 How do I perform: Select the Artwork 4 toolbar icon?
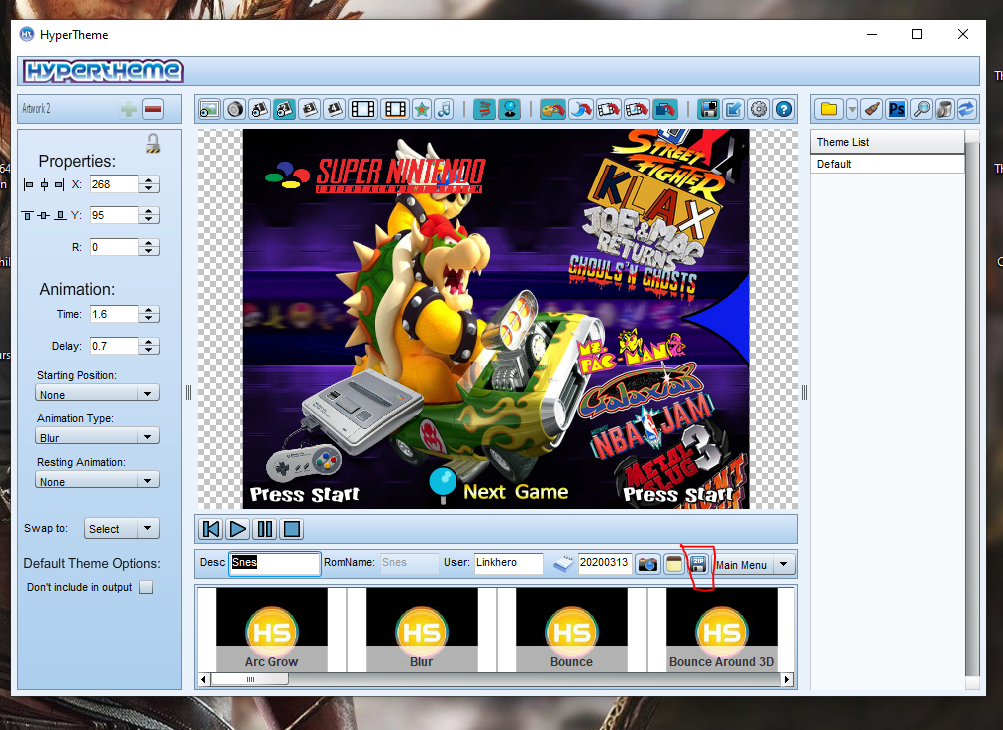[335, 109]
